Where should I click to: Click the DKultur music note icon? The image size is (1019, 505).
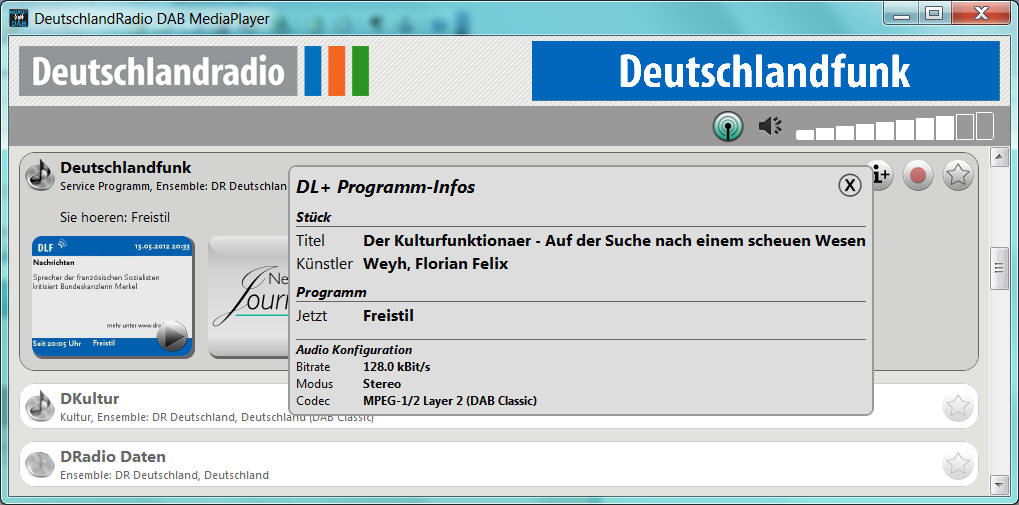coord(40,406)
